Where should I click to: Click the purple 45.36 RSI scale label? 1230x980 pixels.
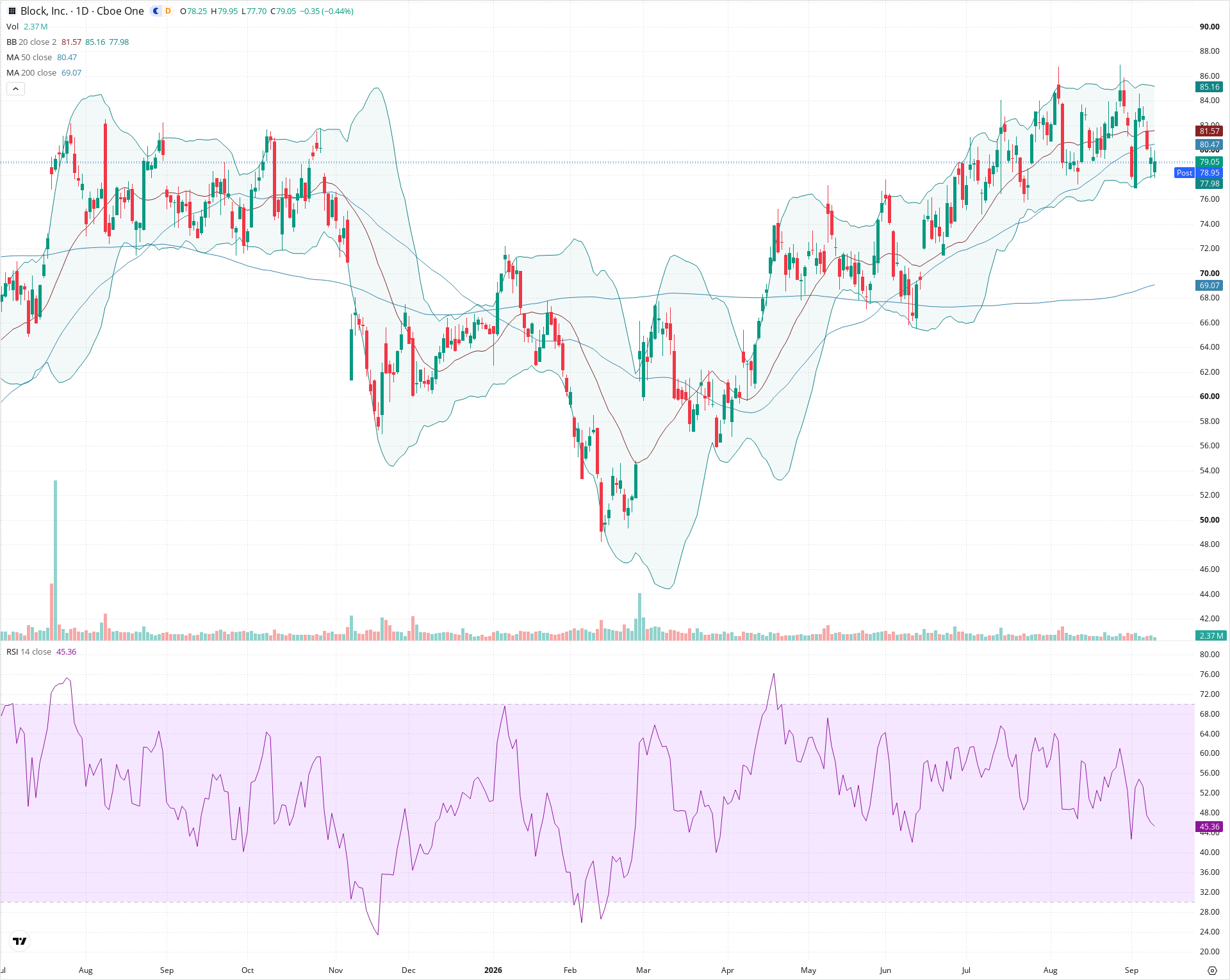coord(1209,827)
